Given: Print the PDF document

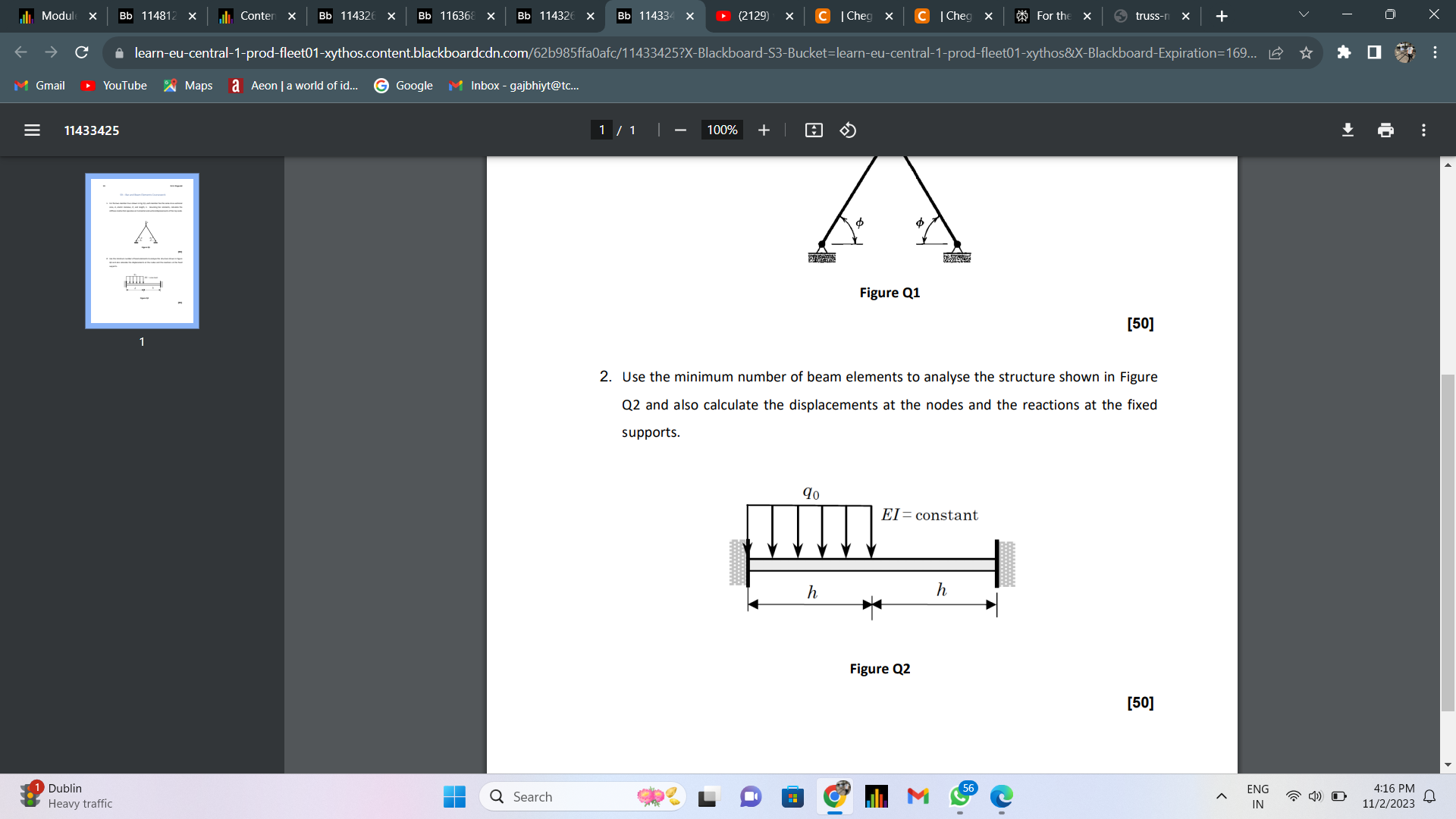Looking at the screenshot, I should tap(1385, 130).
